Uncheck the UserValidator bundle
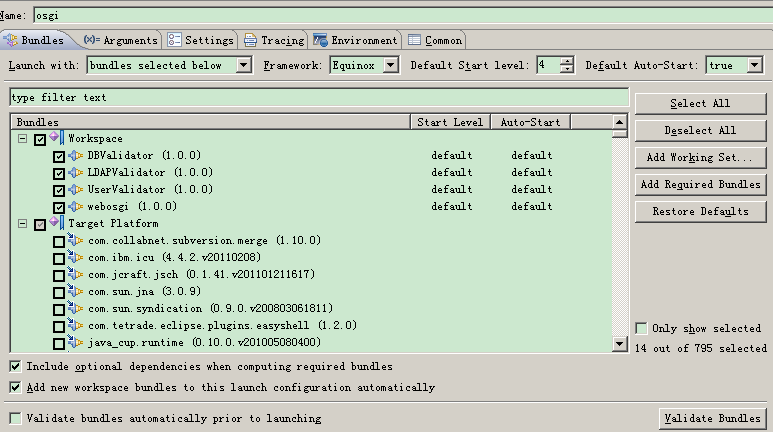This screenshot has width=773, height=432. click(x=59, y=191)
